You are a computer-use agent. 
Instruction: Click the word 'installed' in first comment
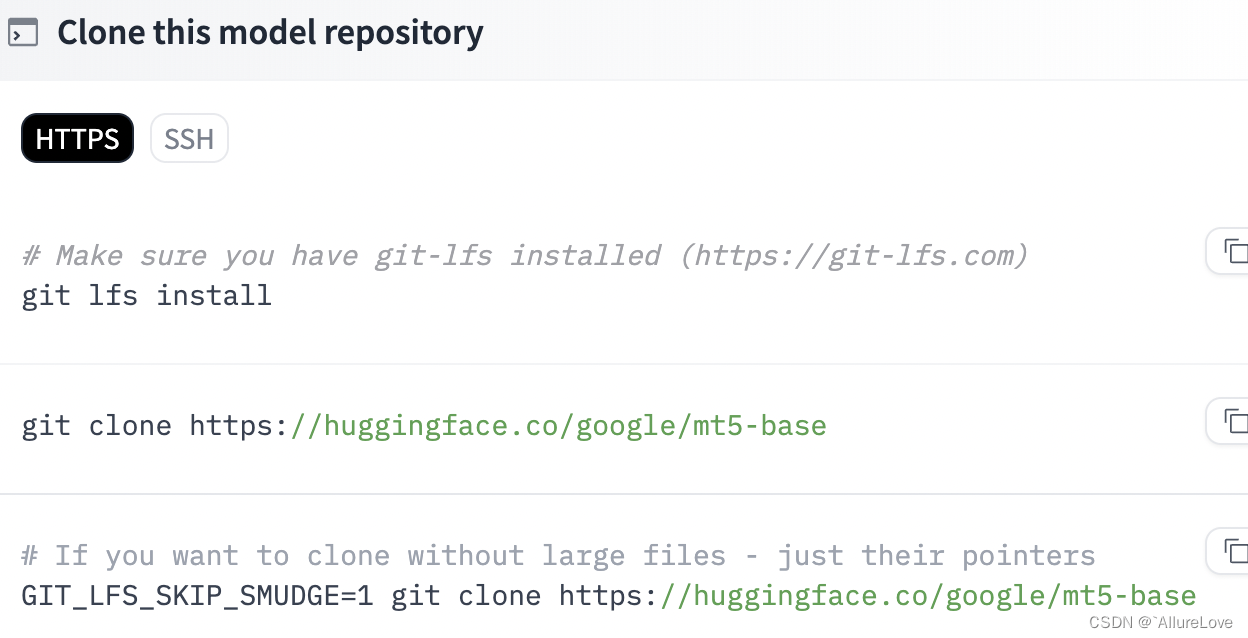click(585, 256)
